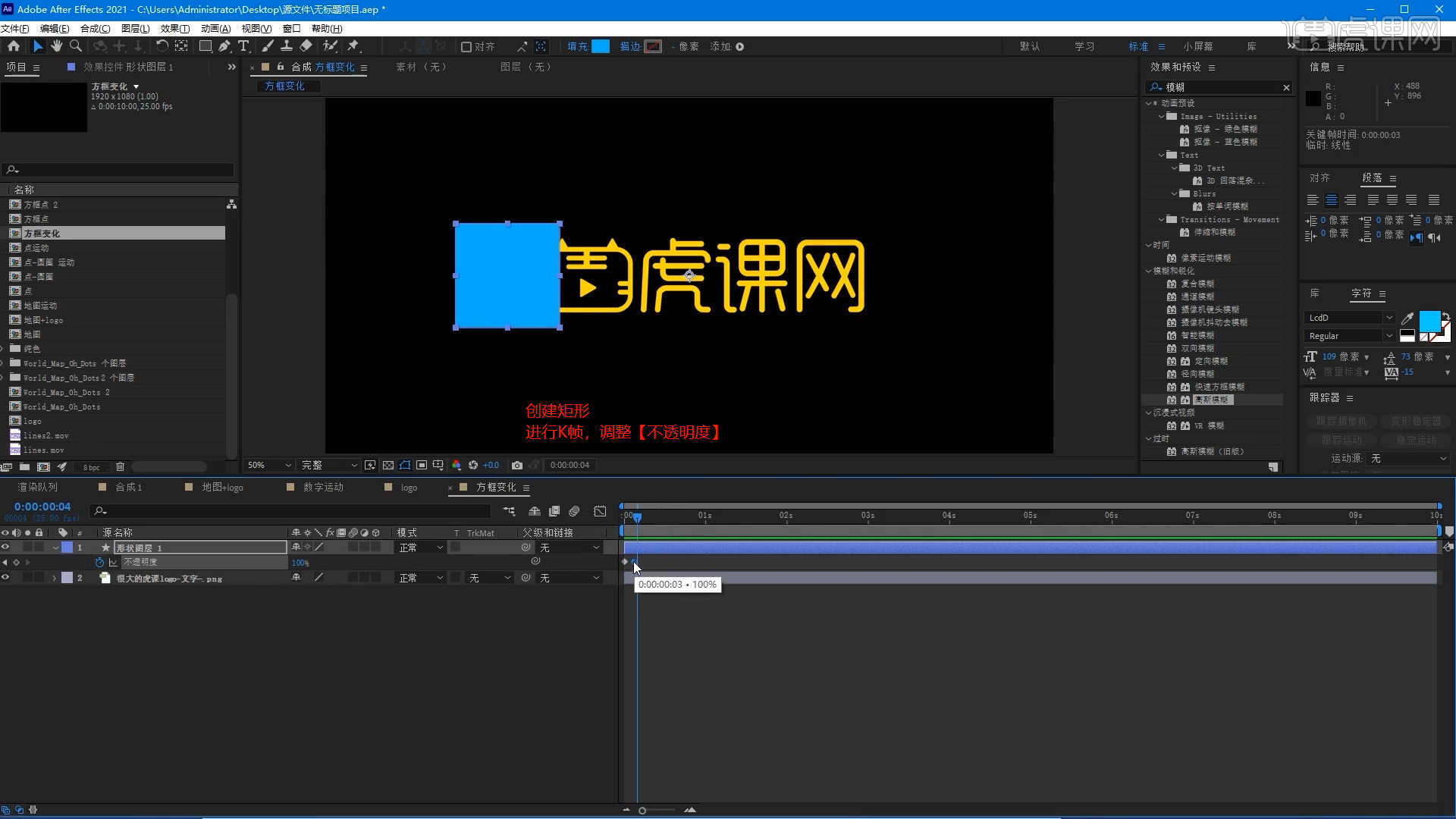
Task: Select the Puppet Pin tool
Action: [353, 46]
